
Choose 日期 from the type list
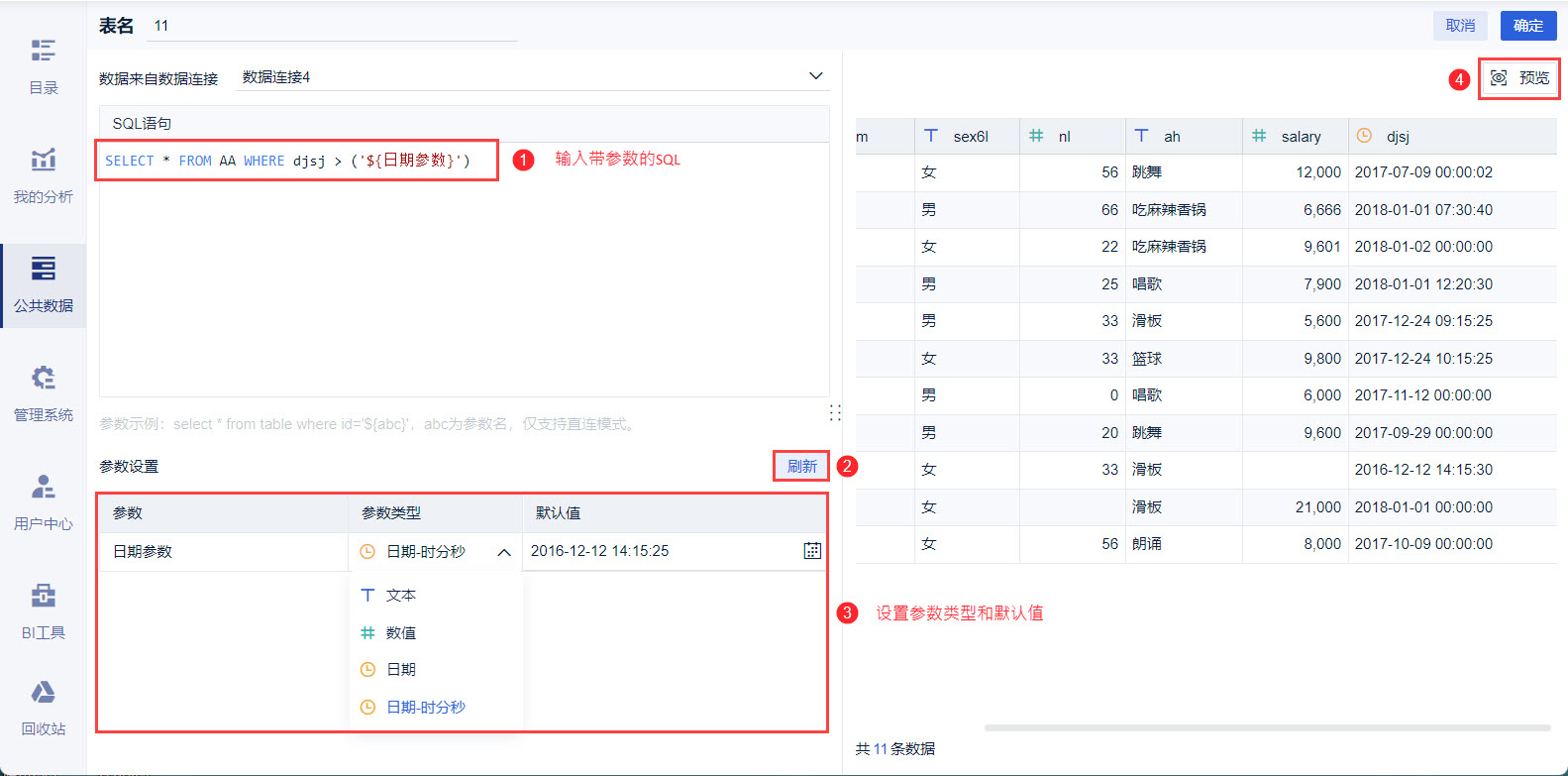point(436,669)
